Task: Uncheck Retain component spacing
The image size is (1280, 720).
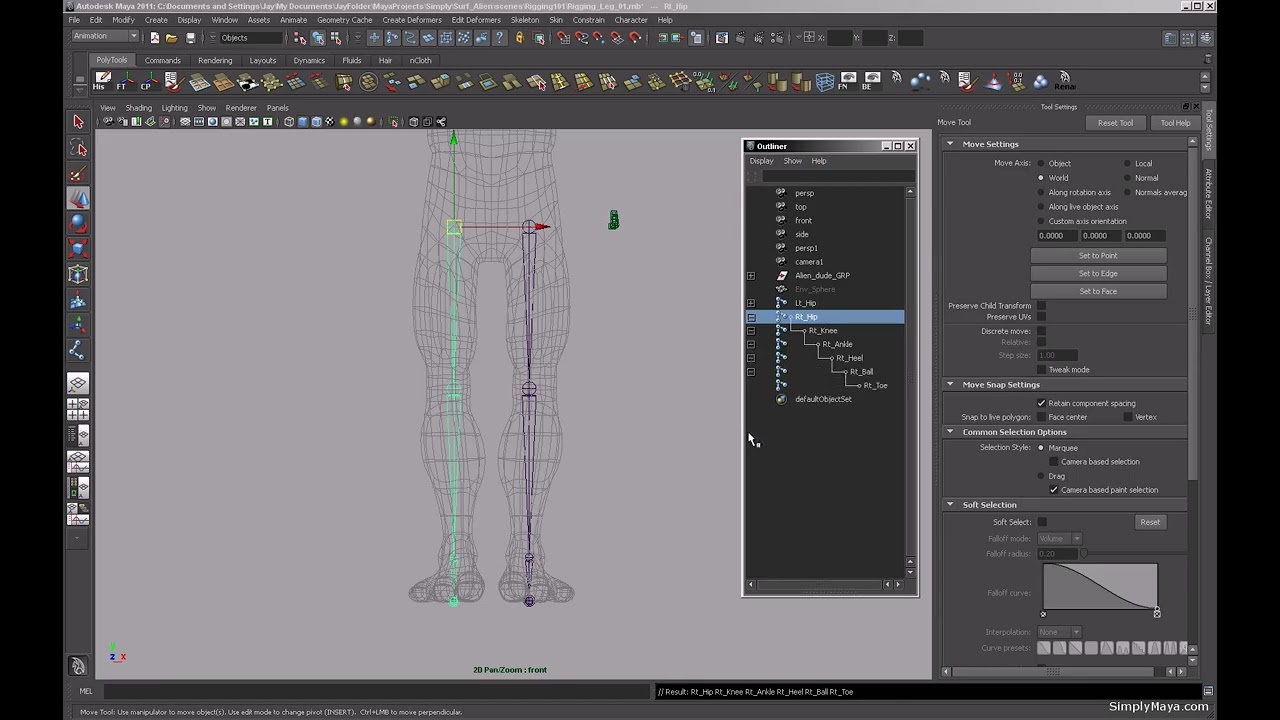Action: pos(1041,403)
